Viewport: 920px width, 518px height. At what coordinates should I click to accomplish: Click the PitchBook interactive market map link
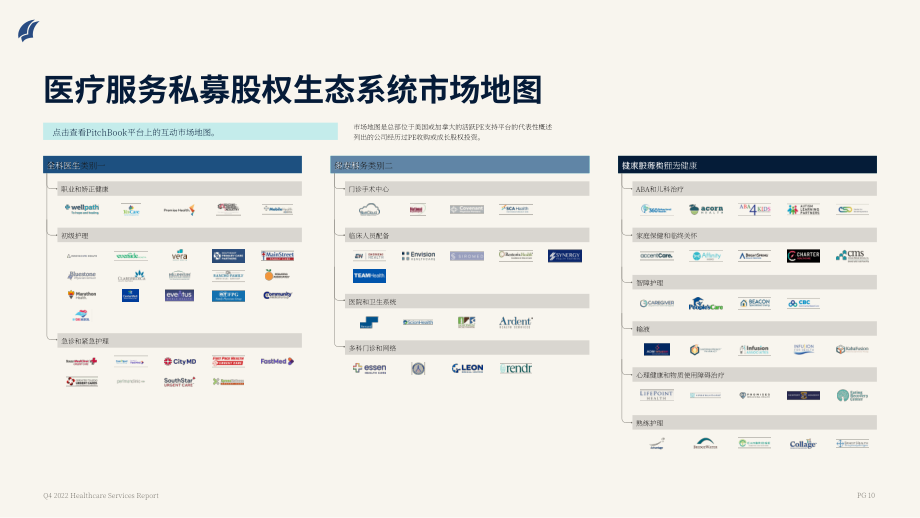tap(190, 132)
